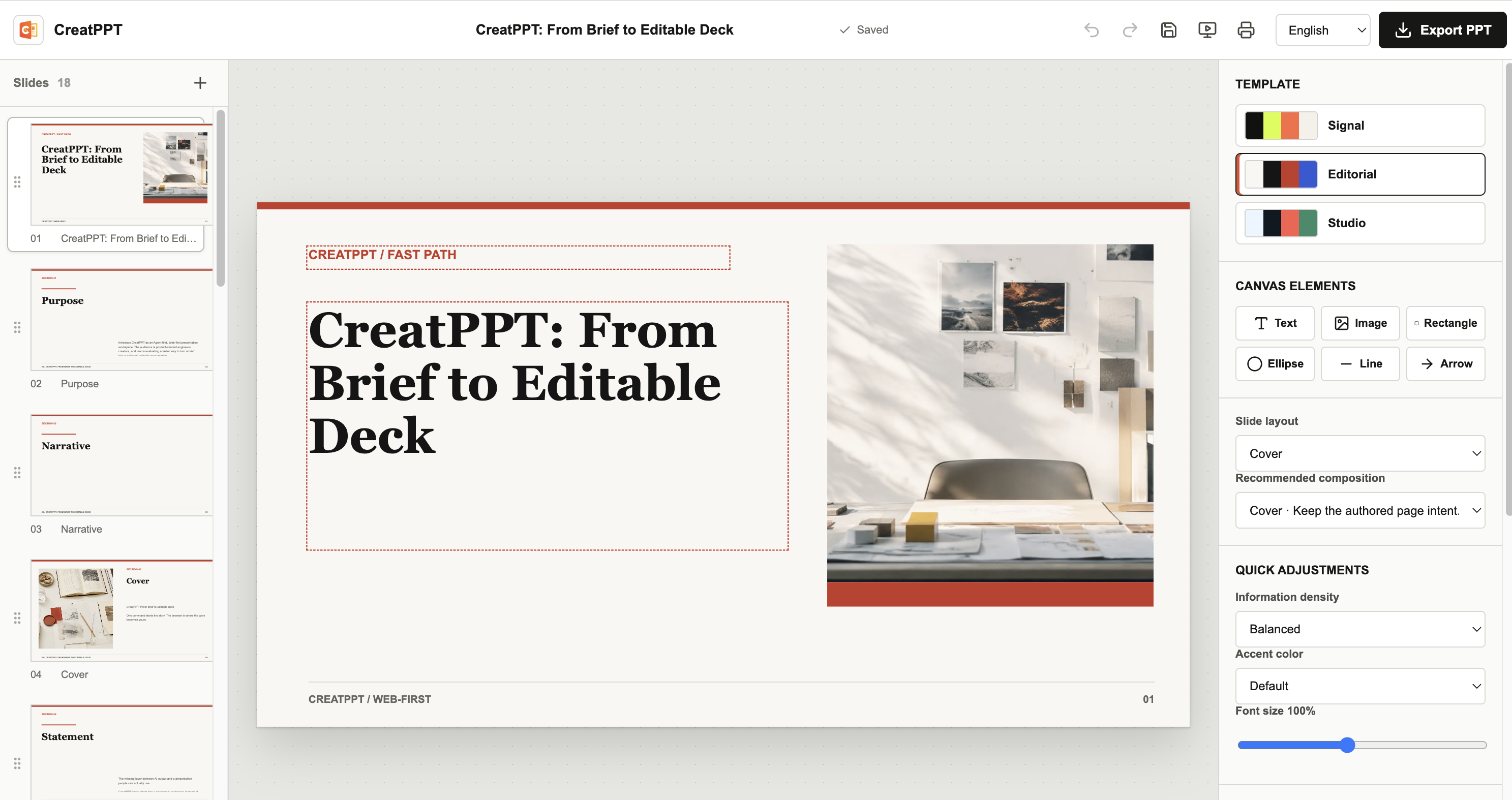Click the slide page number 01
The height and width of the screenshot is (800, 1512).
[x=1147, y=699]
